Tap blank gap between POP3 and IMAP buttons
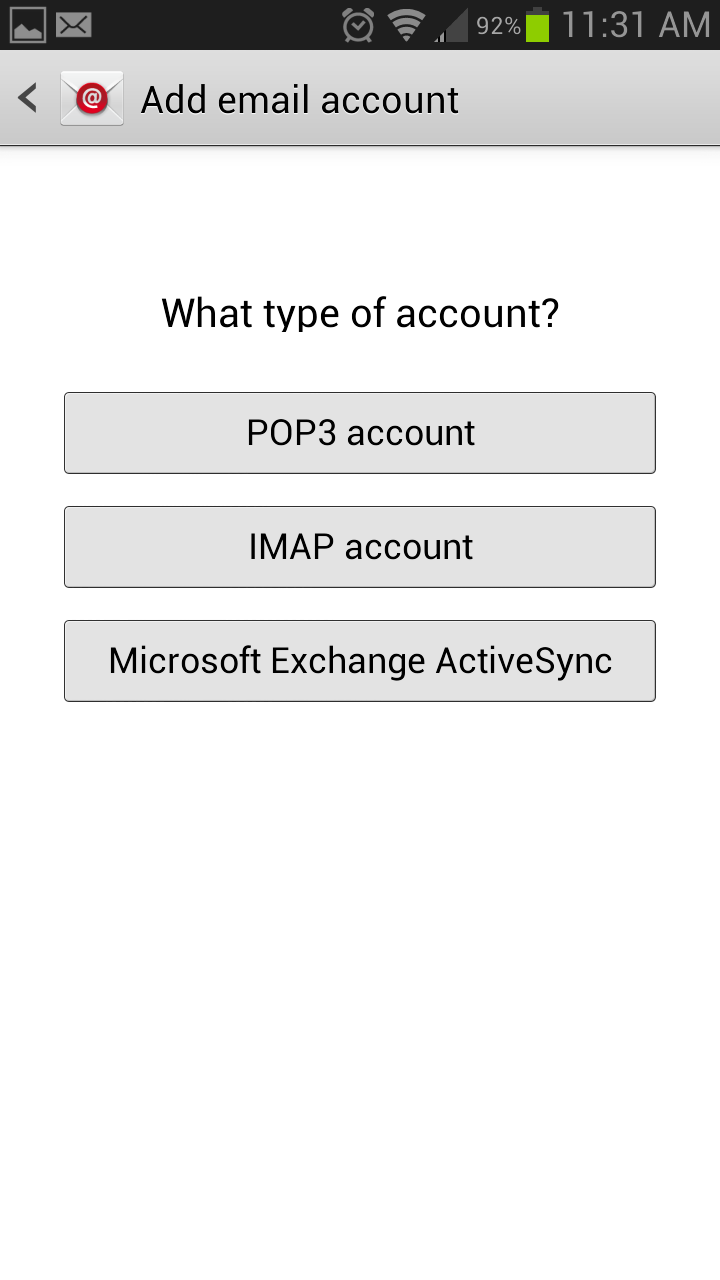Screen dimensions: 720x1280 pos(360,490)
